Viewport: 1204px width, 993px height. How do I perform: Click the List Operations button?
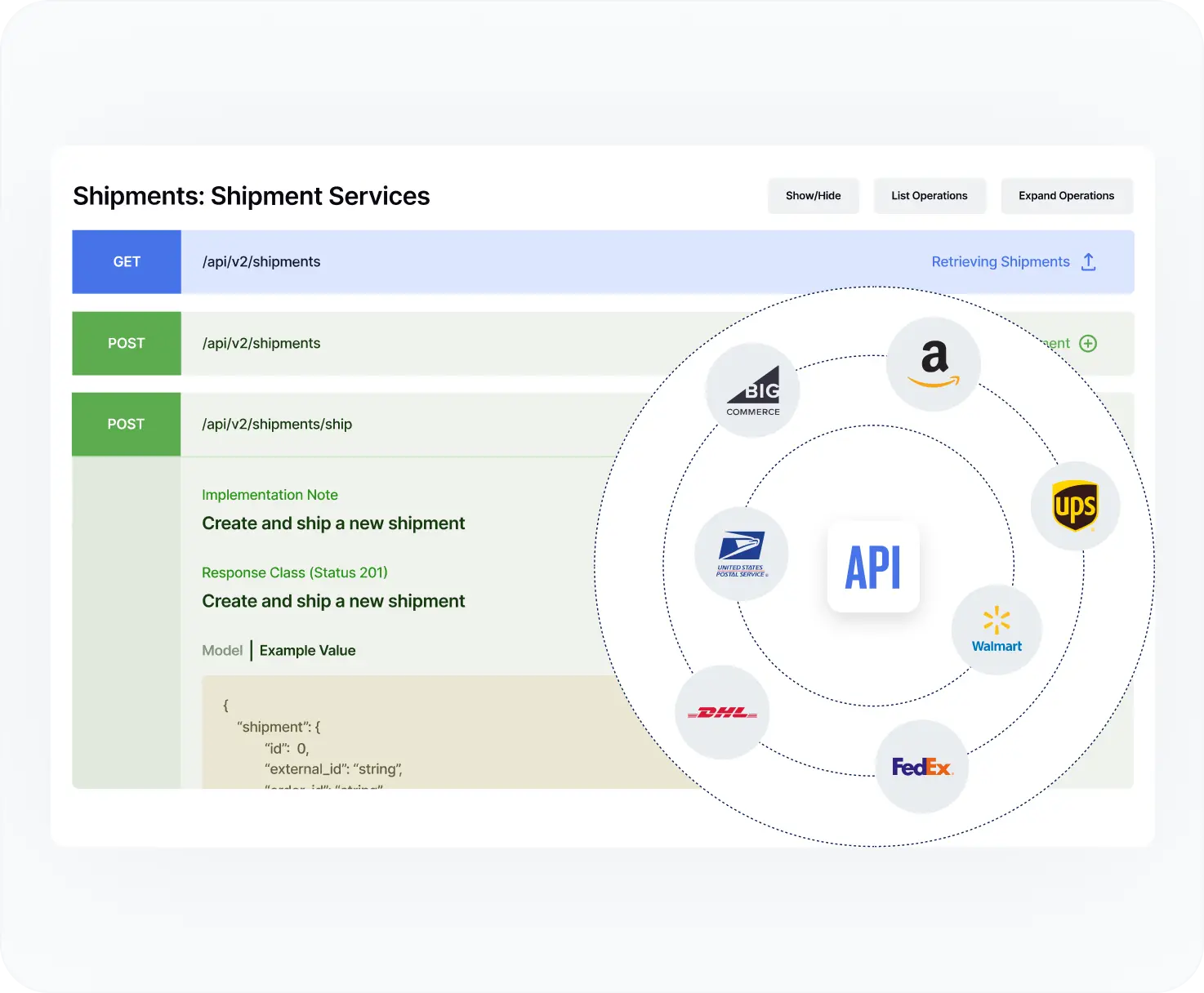[x=929, y=196]
